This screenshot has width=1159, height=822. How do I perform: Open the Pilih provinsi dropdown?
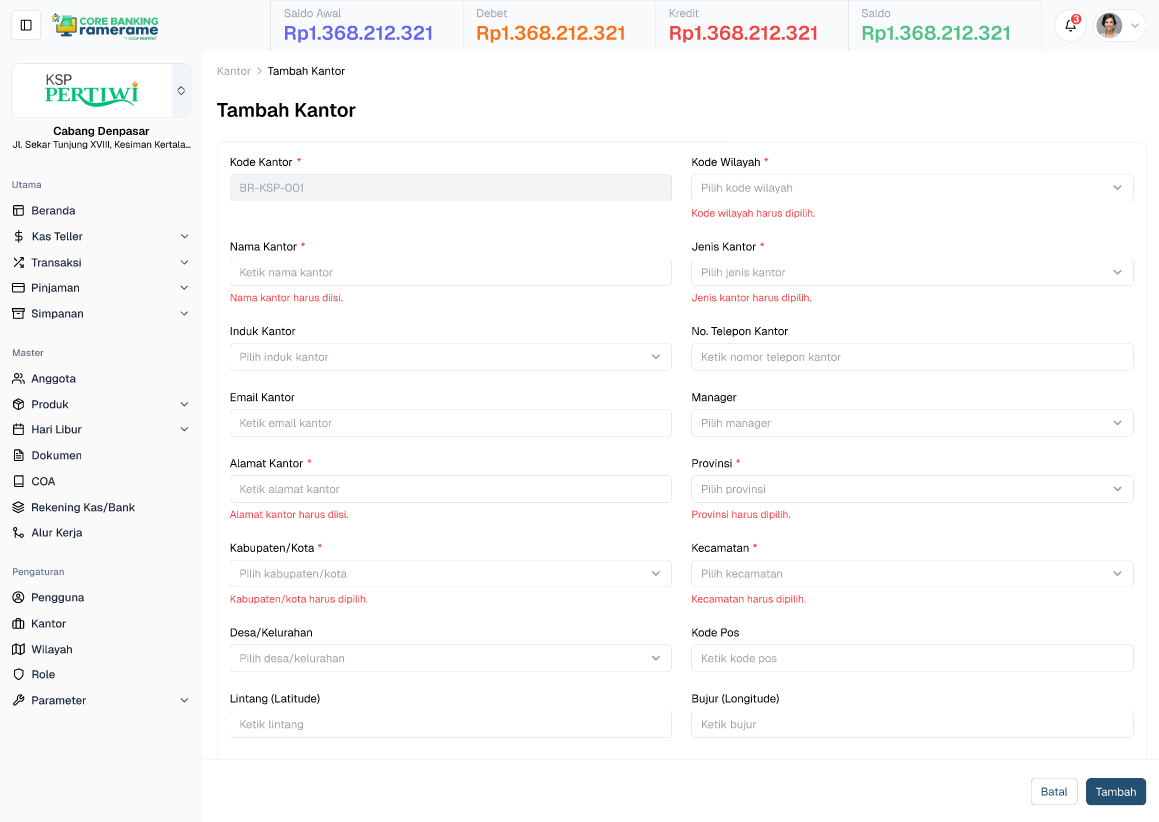point(911,489)
